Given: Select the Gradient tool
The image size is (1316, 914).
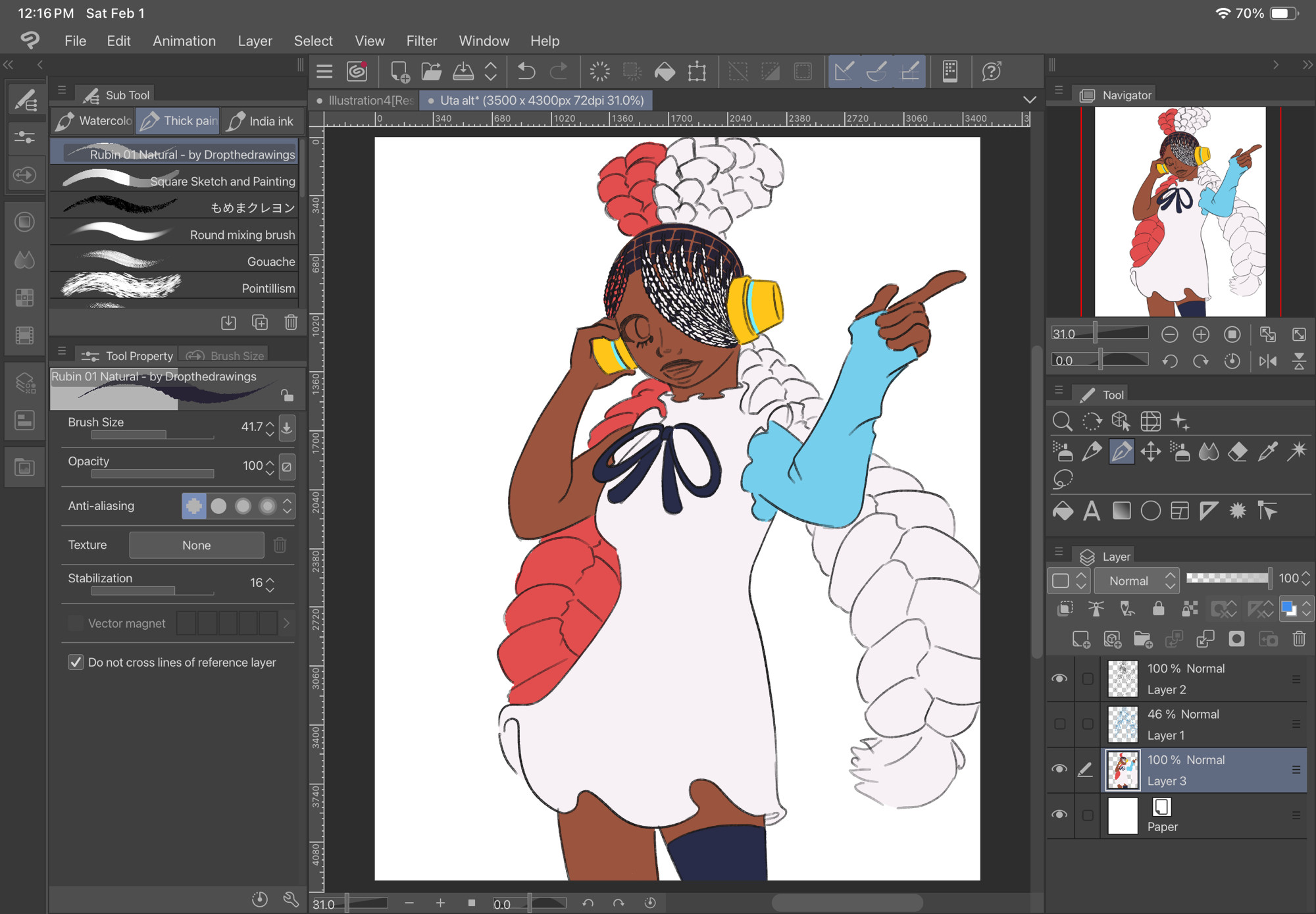Looking at the screenshot, I should (x=1121, y=511).
